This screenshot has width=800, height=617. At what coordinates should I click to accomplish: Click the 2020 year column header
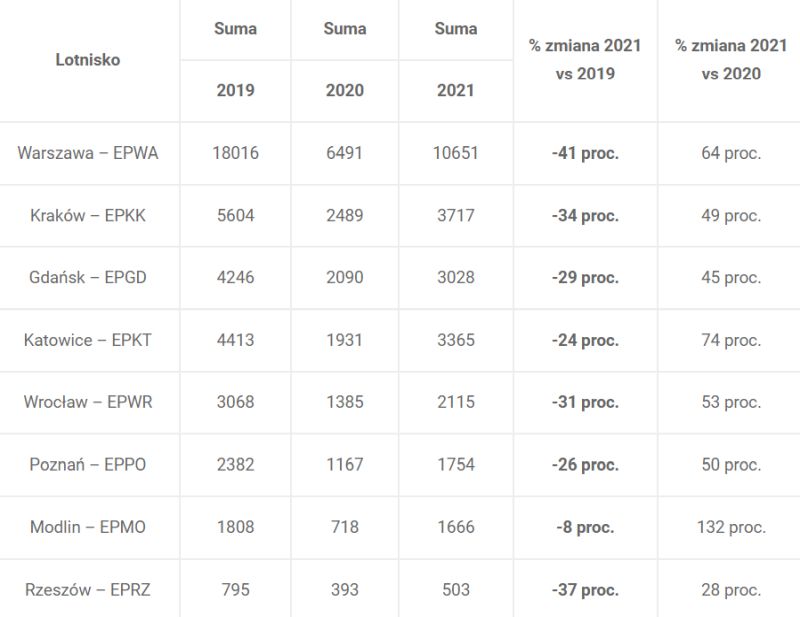coord(345,90)
